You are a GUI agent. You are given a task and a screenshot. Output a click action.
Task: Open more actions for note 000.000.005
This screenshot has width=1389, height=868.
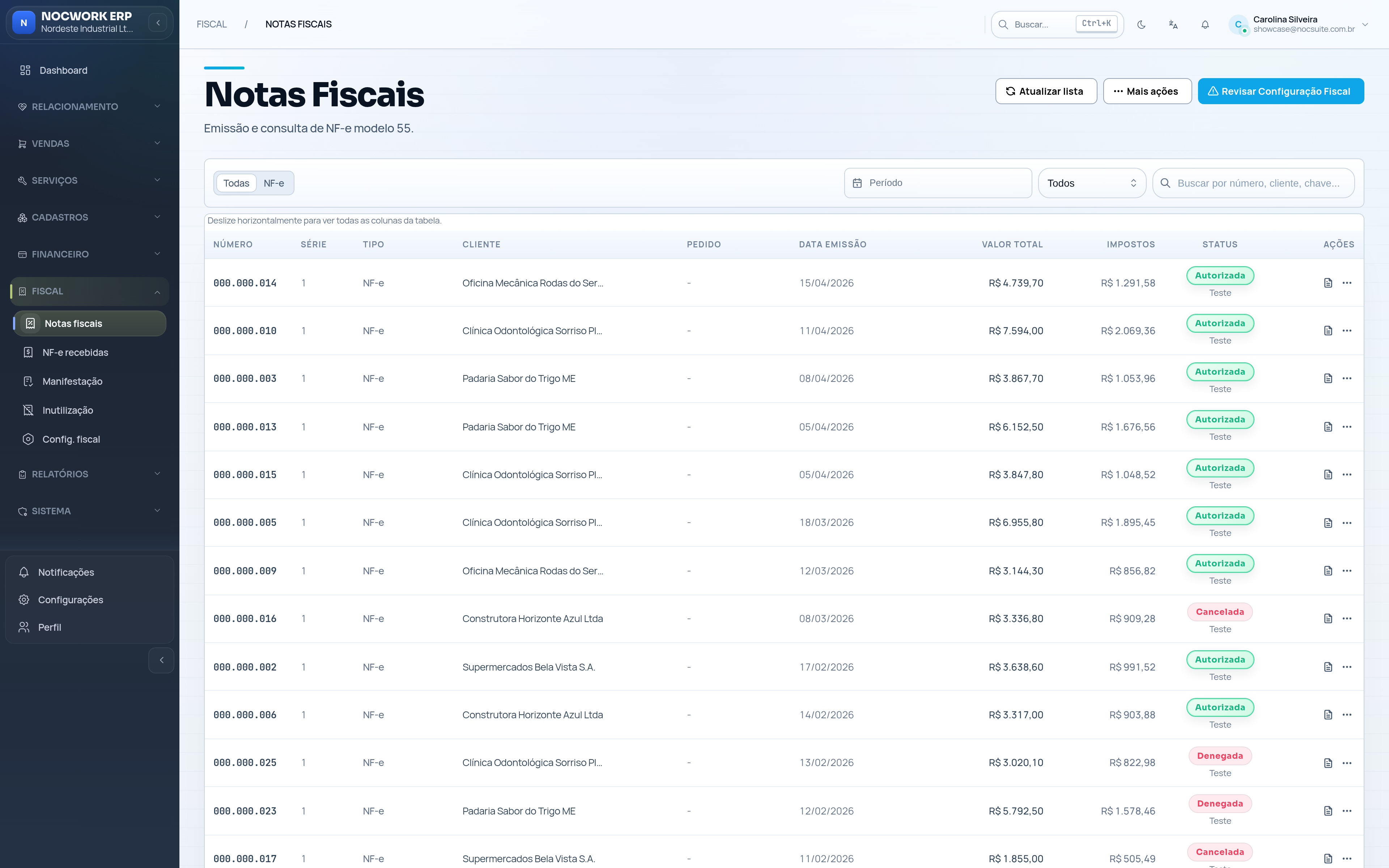(1347, 523)
